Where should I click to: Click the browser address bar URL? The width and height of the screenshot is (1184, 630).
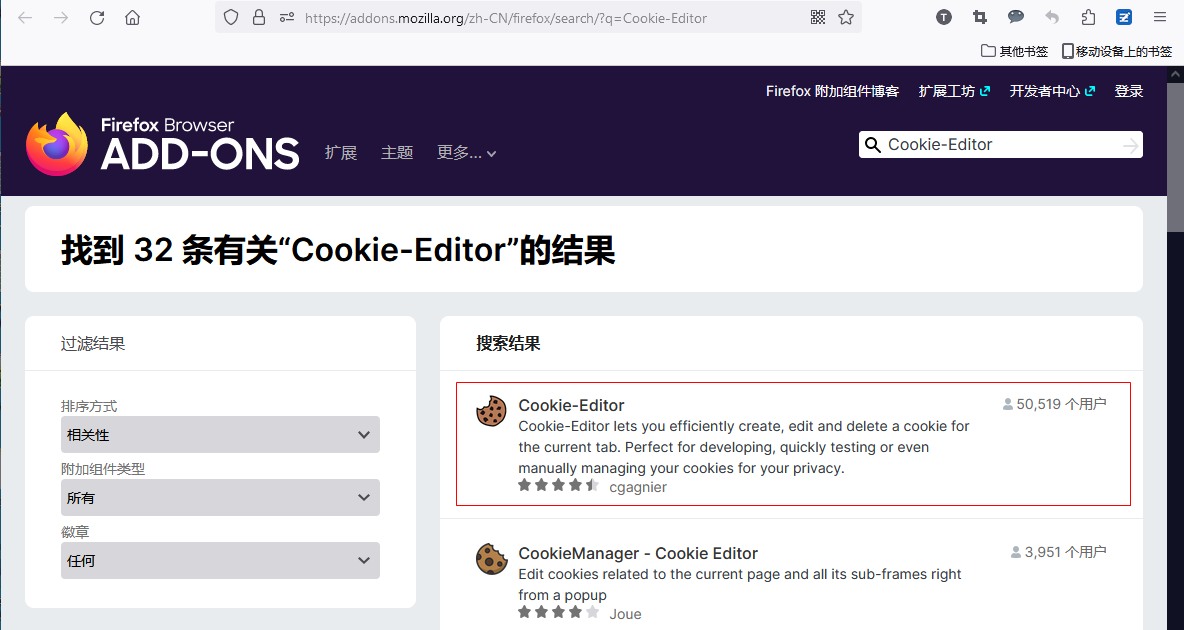point(505,18)
